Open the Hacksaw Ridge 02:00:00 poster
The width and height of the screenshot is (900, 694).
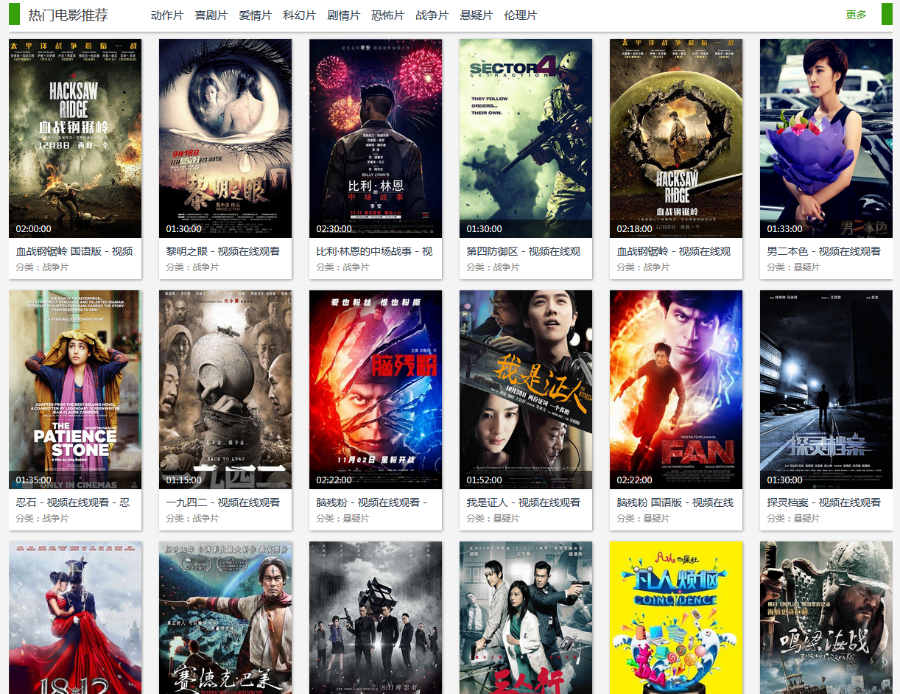tap(75, 138)
